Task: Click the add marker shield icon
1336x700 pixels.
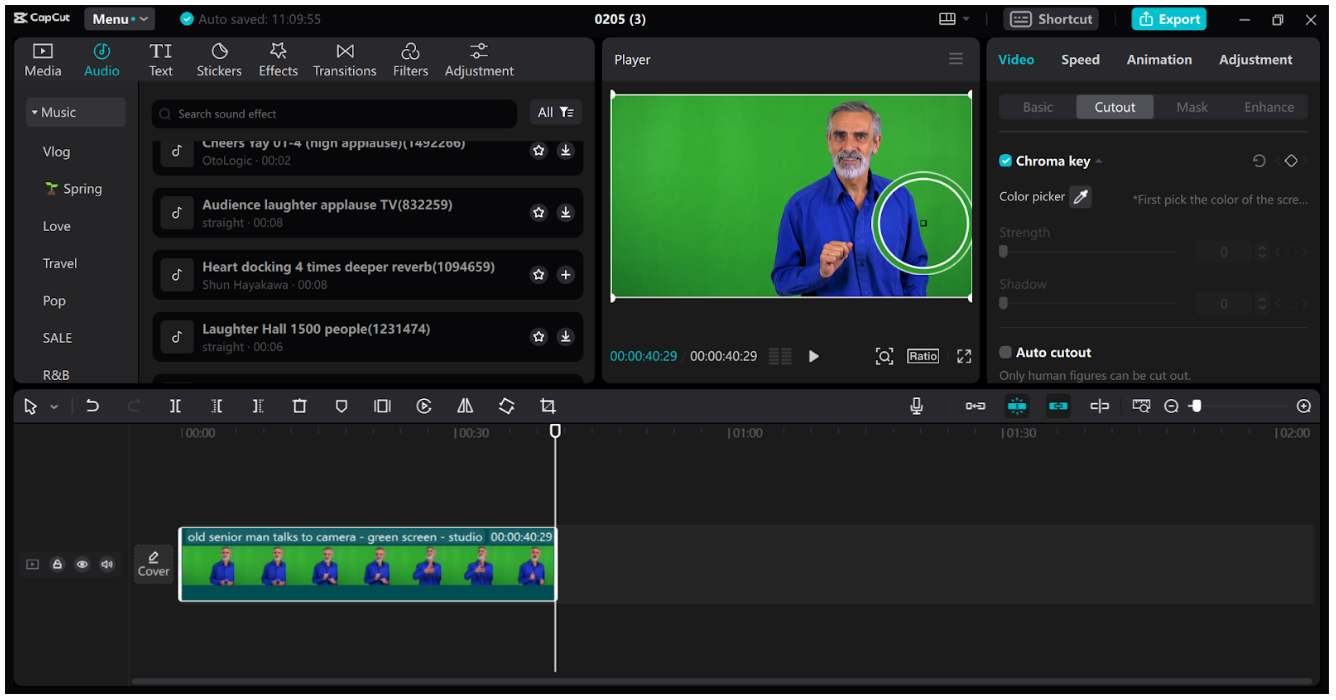Action: pyautogui.click(x=341, y=406)
